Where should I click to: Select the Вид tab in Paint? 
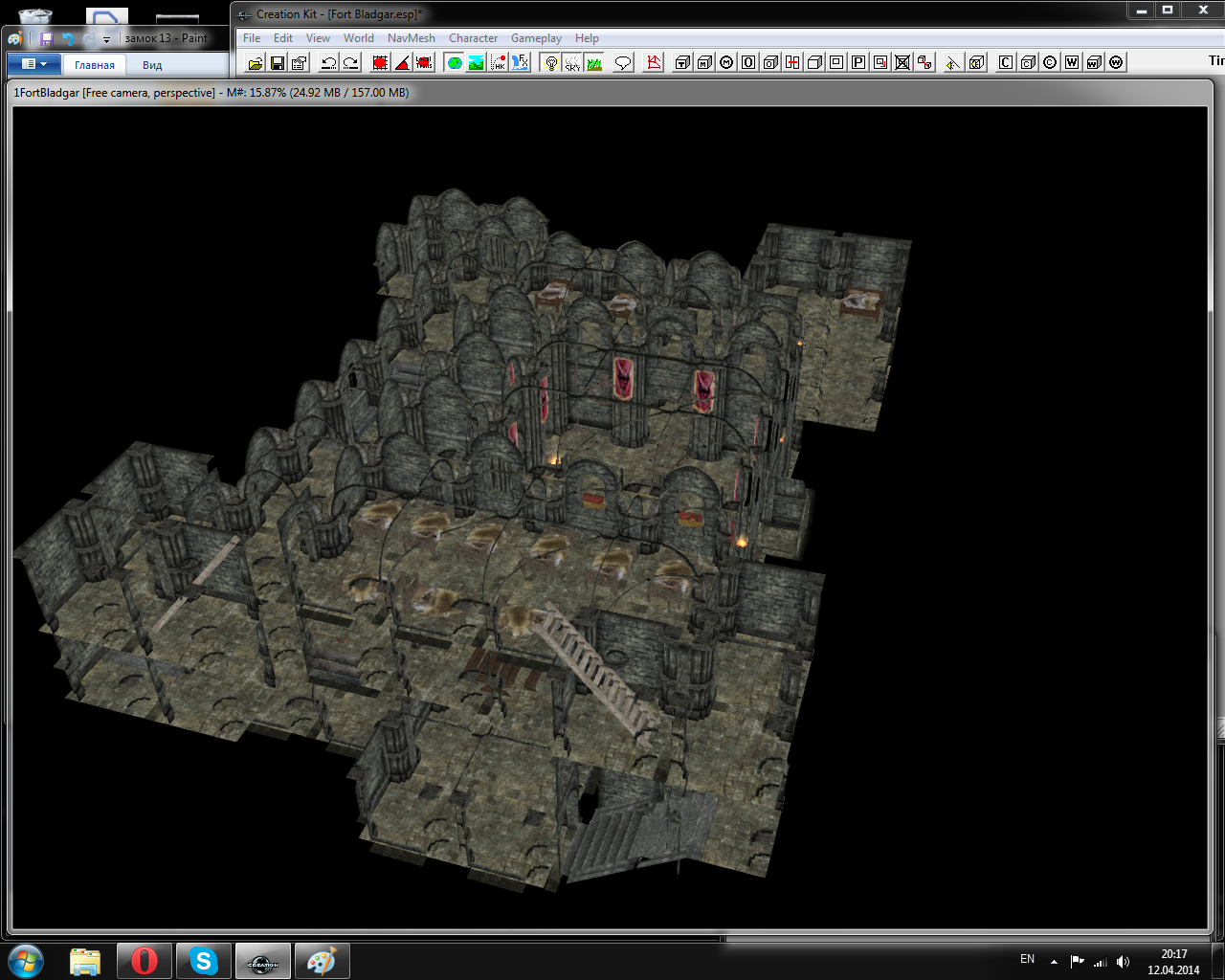(152, 65)
